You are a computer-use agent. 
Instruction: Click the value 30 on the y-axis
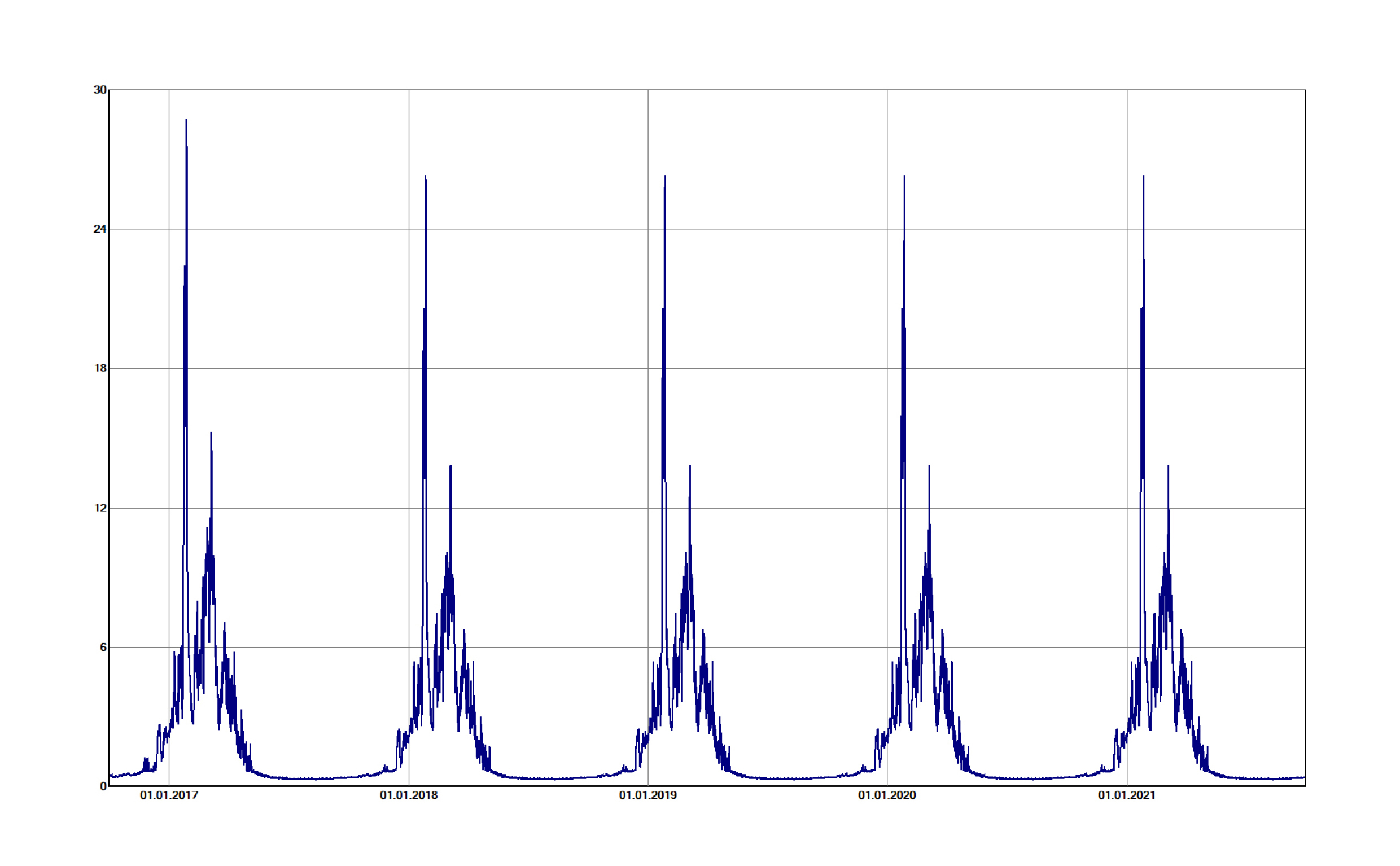[x=100, y=89]
